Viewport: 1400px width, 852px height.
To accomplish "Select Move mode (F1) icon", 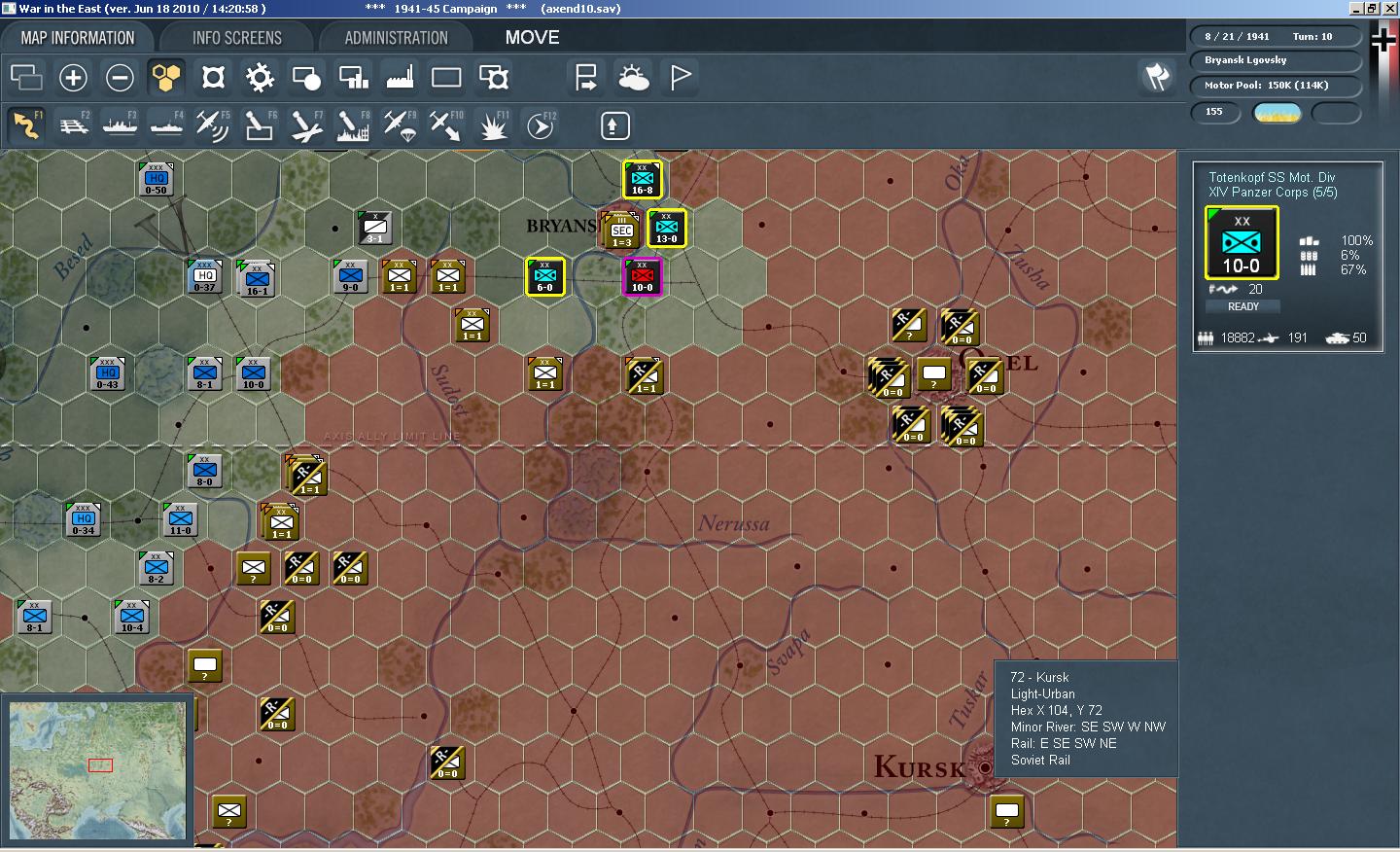I will 26,125.
